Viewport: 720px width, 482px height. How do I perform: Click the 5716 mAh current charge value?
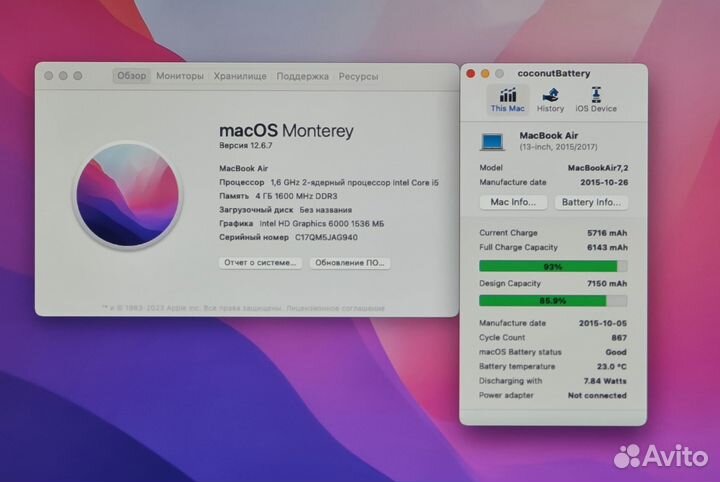607,233
